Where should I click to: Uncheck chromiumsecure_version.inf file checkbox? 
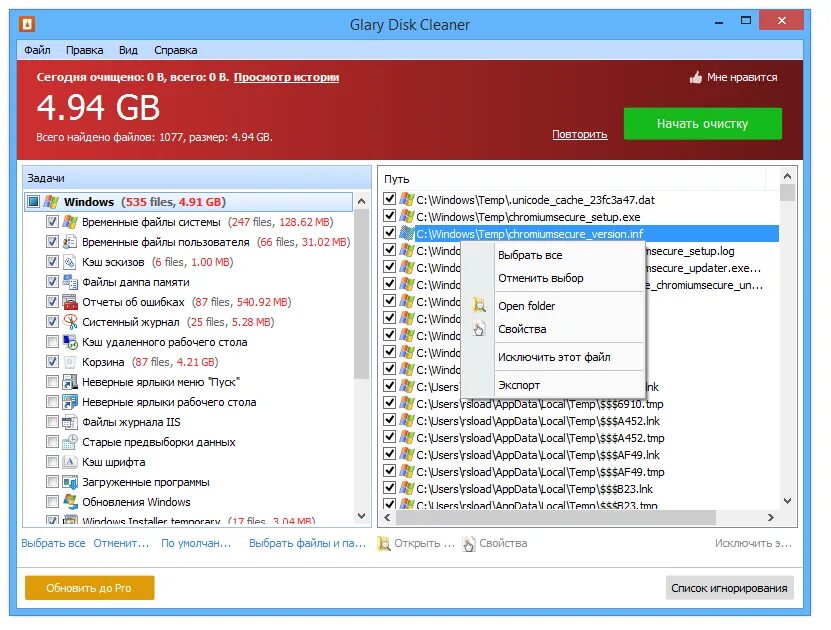390,233
